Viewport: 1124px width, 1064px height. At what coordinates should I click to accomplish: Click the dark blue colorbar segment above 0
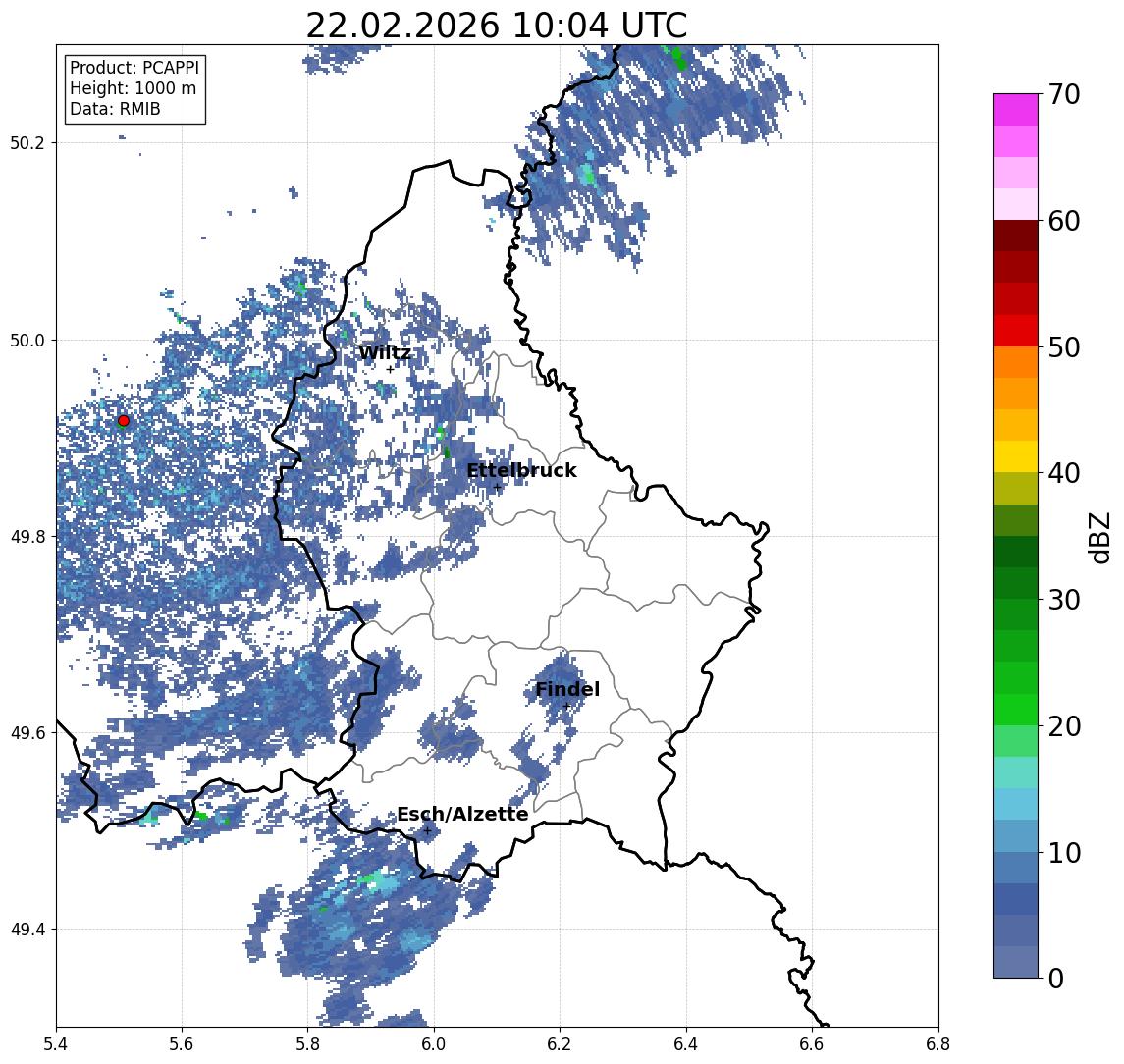(x=1016, y=962)
